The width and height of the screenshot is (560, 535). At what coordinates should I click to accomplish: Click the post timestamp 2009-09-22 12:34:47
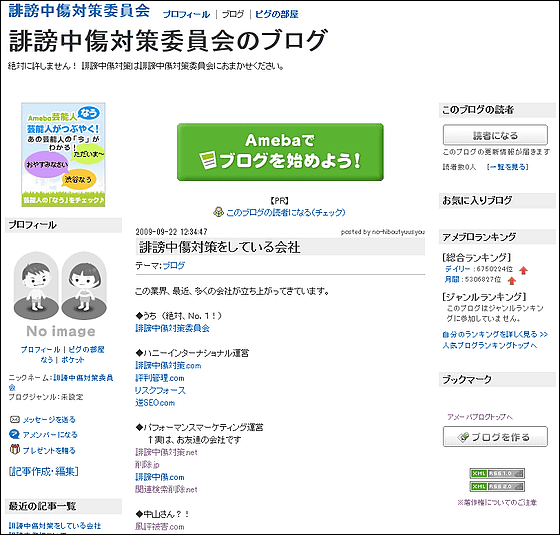pos(171,232)
